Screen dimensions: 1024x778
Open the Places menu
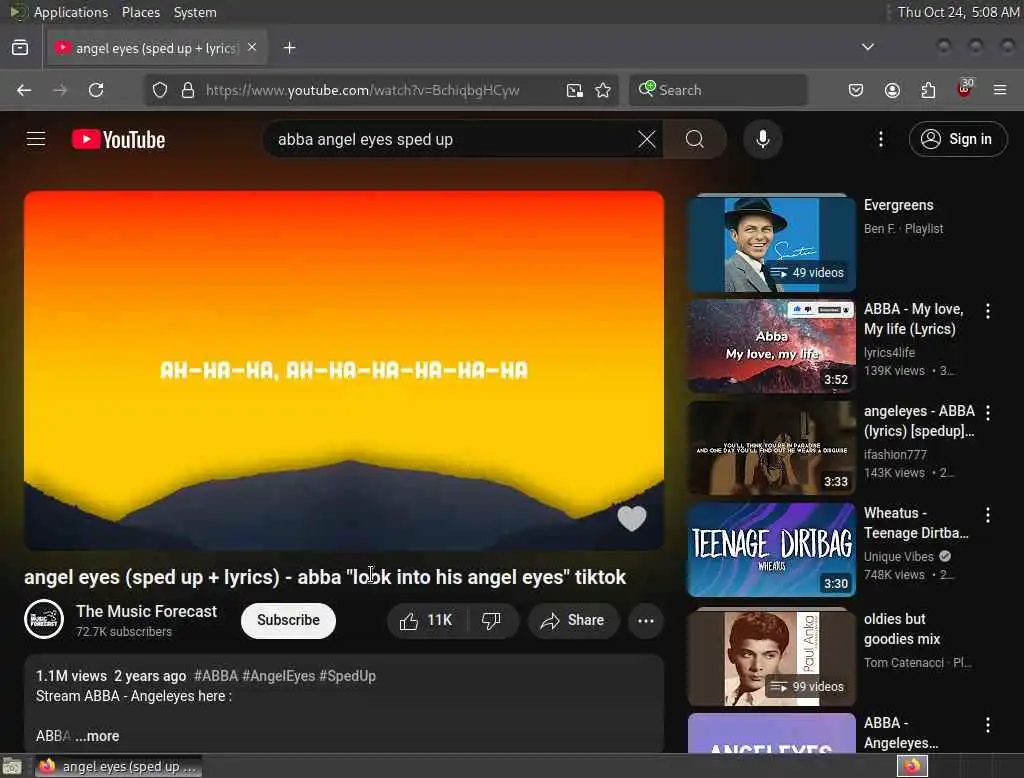coord(140,12)
